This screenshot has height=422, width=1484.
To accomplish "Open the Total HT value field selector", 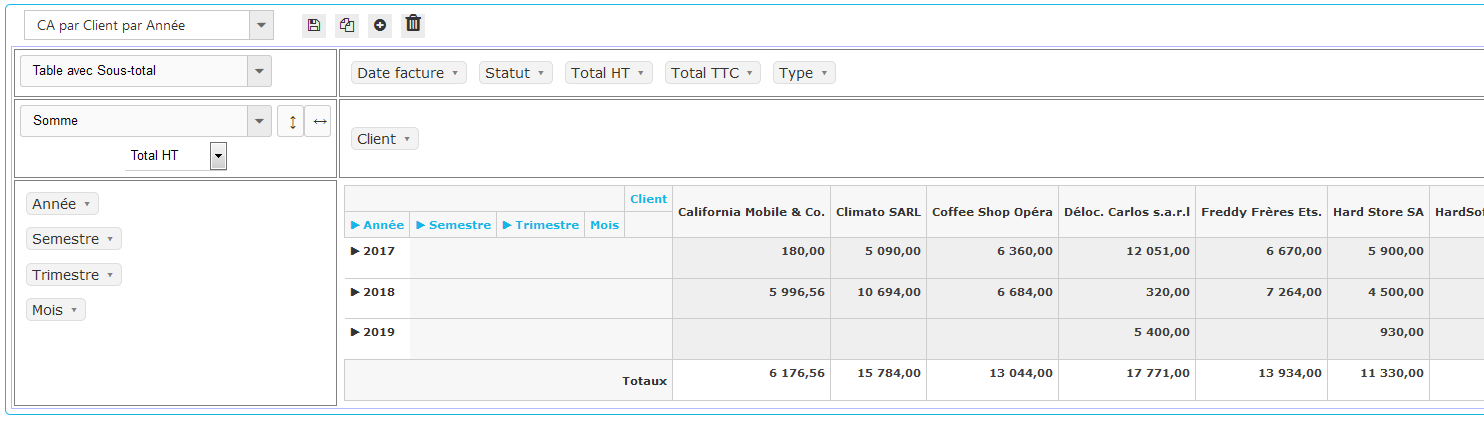I will (x=218, y=155).
